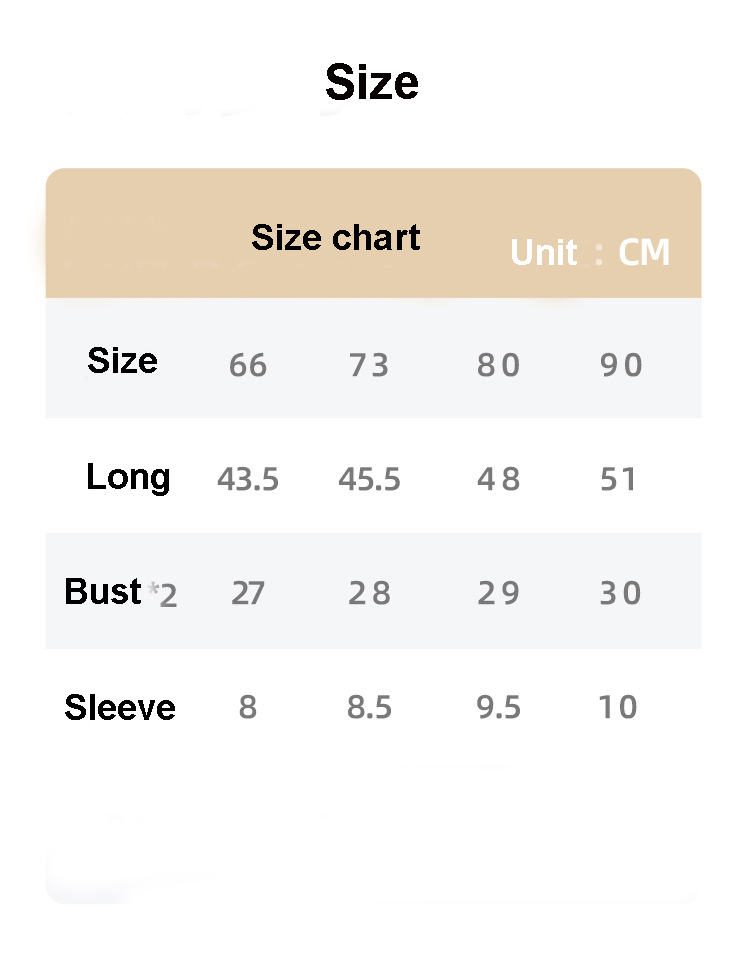Select the "Bust" row label

tap(102, 592)
